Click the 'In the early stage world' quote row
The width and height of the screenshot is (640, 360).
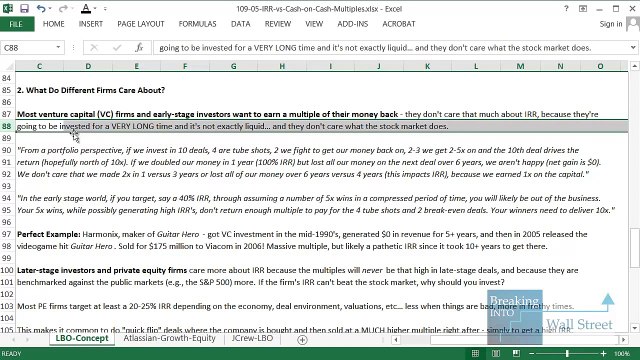309,198
